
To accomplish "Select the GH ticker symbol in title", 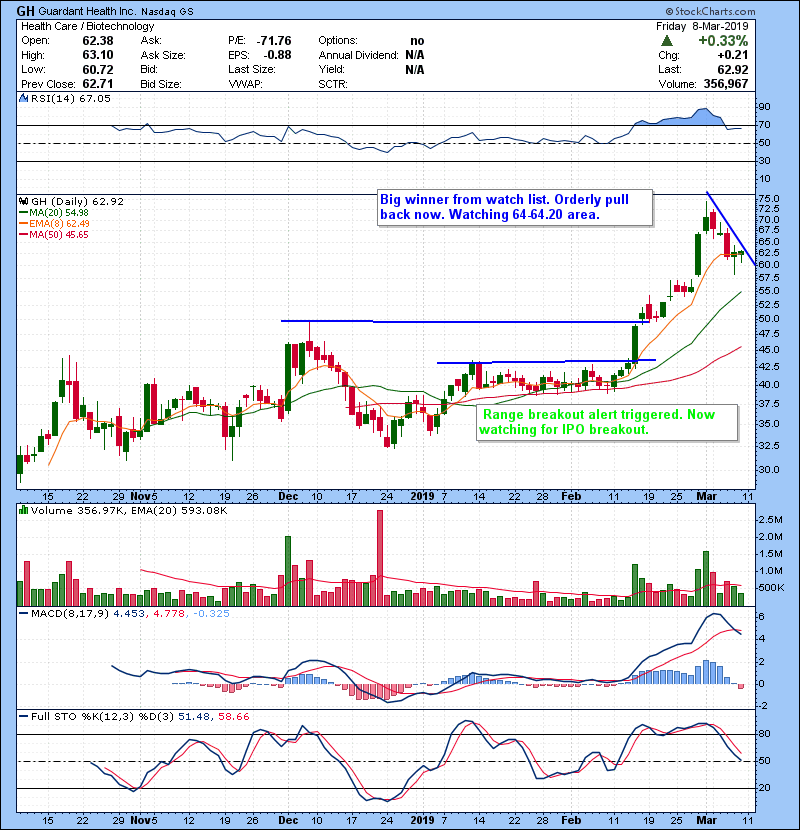I will coord(25,11).
